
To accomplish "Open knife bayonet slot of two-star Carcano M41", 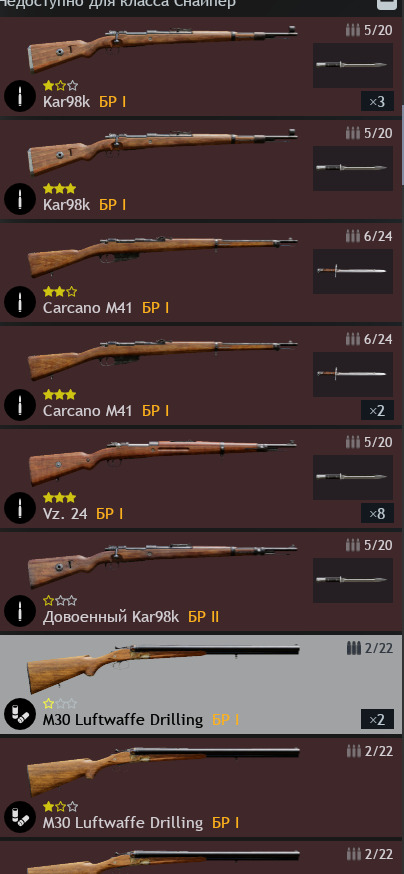I will click(353, 271).
